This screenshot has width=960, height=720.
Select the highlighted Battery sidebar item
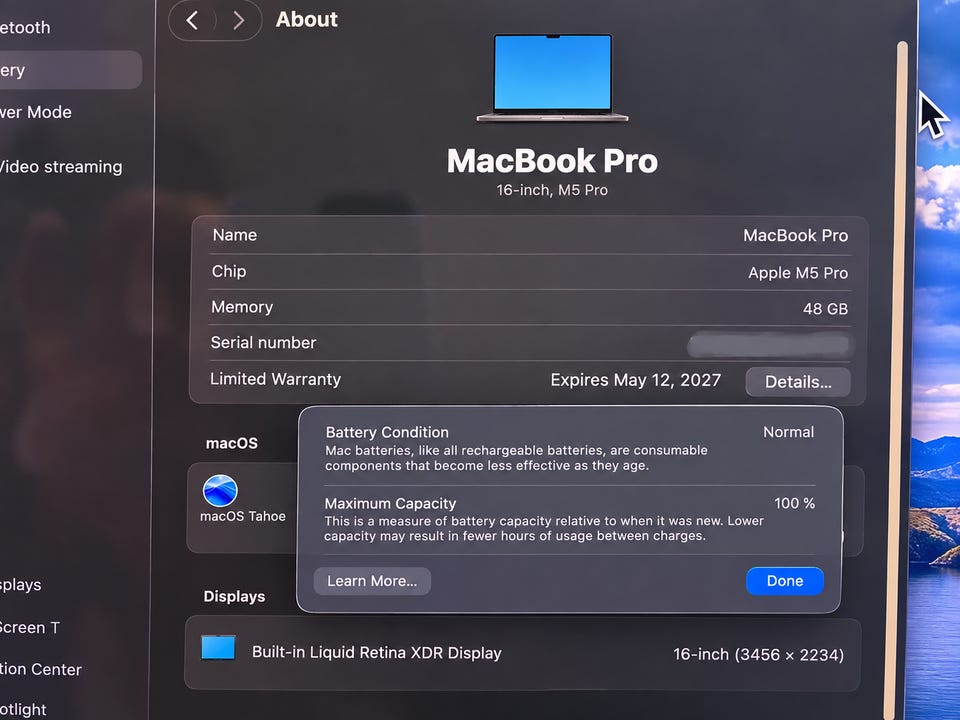70,70
